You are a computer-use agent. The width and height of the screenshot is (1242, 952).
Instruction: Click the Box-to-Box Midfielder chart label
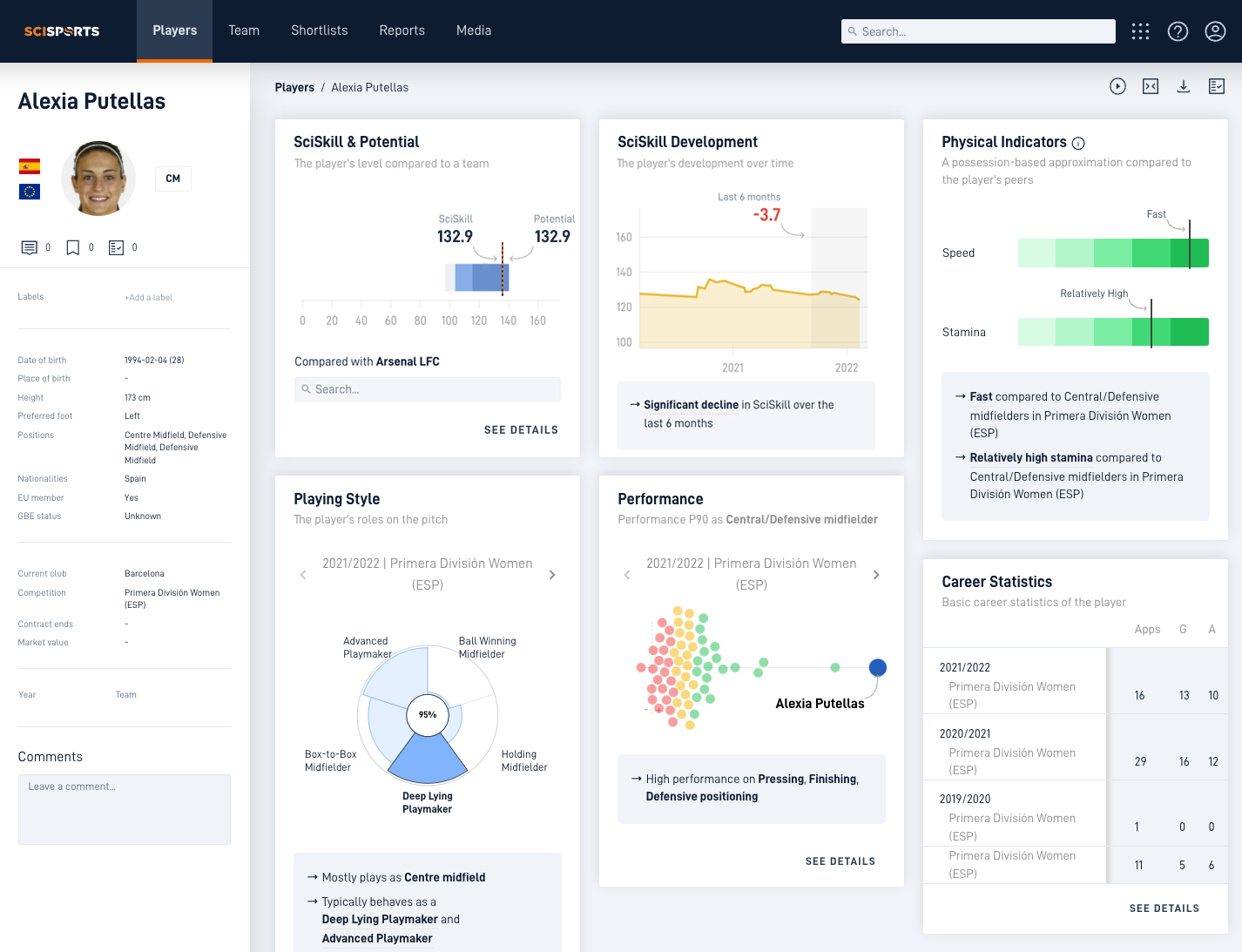point(330,760)
